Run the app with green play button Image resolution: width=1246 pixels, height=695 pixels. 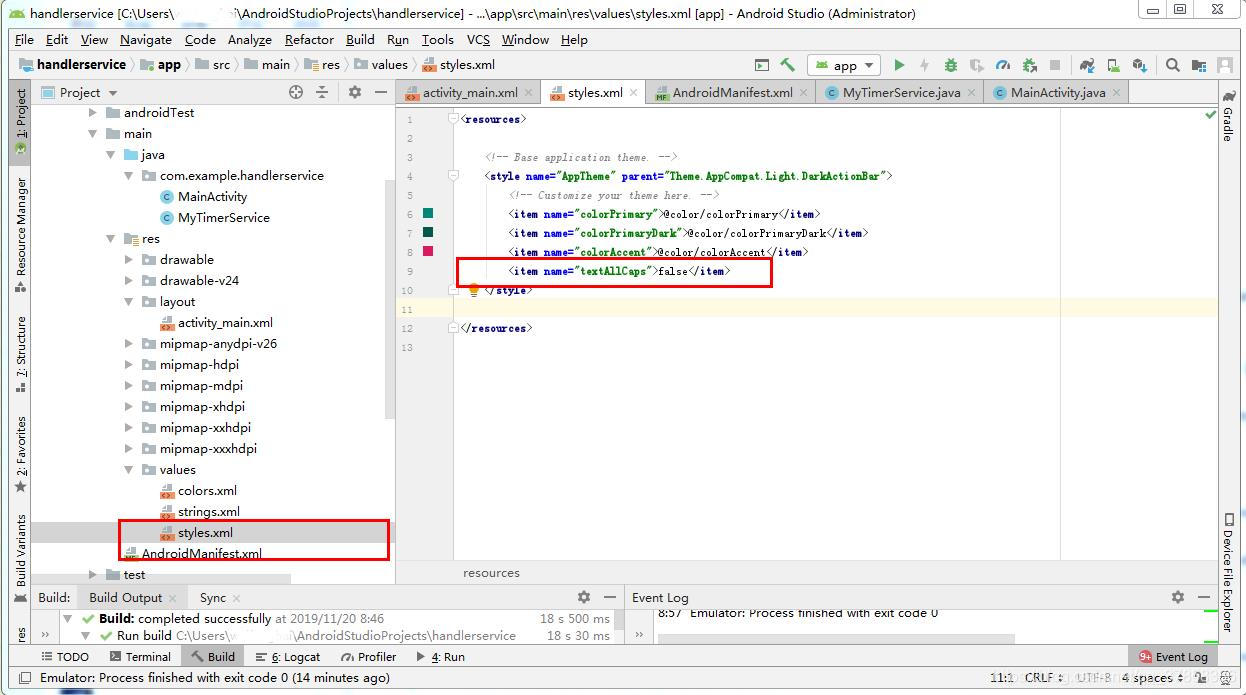[x=899, y=65]
